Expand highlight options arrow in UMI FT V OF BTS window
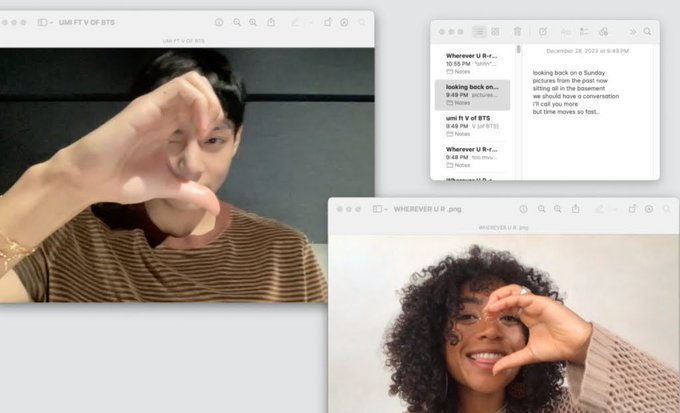The image size is (680, 413). 311,22
